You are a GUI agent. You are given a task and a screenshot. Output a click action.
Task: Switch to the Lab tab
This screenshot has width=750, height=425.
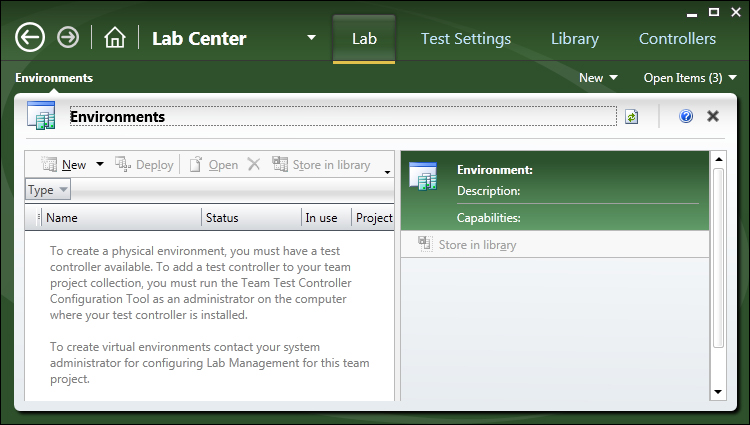coord(364,39)
